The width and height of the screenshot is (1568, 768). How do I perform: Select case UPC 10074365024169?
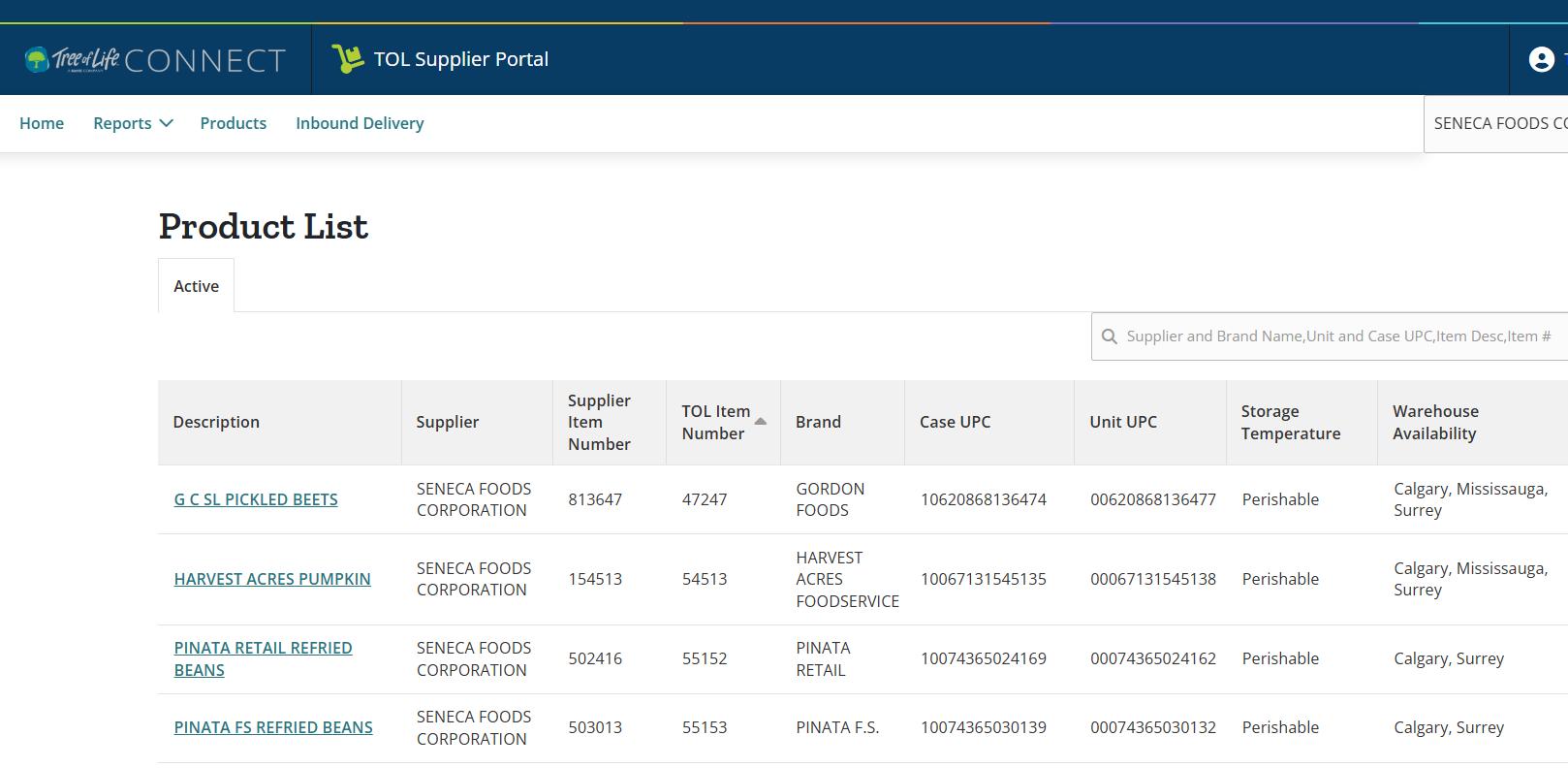984,658
